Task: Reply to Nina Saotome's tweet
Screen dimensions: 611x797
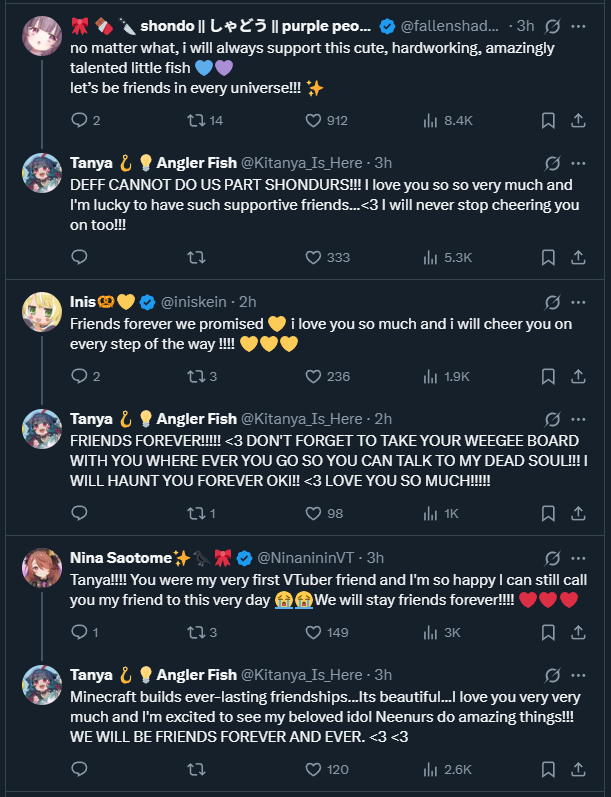Action: pos(80,632)
